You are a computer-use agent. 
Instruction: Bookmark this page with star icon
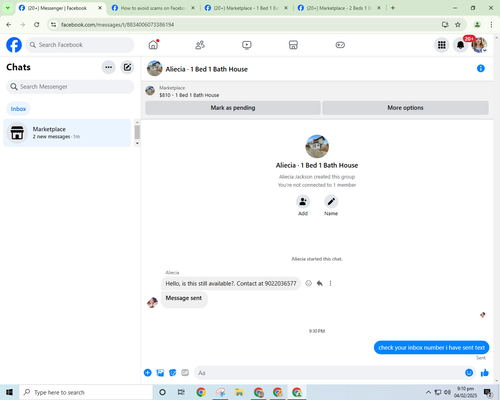pyautogui.click(x=458, y=24)
